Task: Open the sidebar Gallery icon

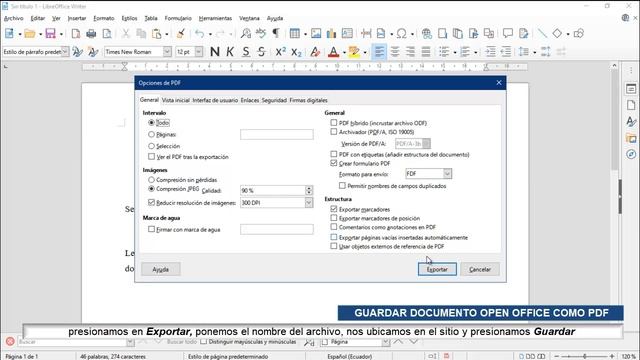Action: (631, 138)
